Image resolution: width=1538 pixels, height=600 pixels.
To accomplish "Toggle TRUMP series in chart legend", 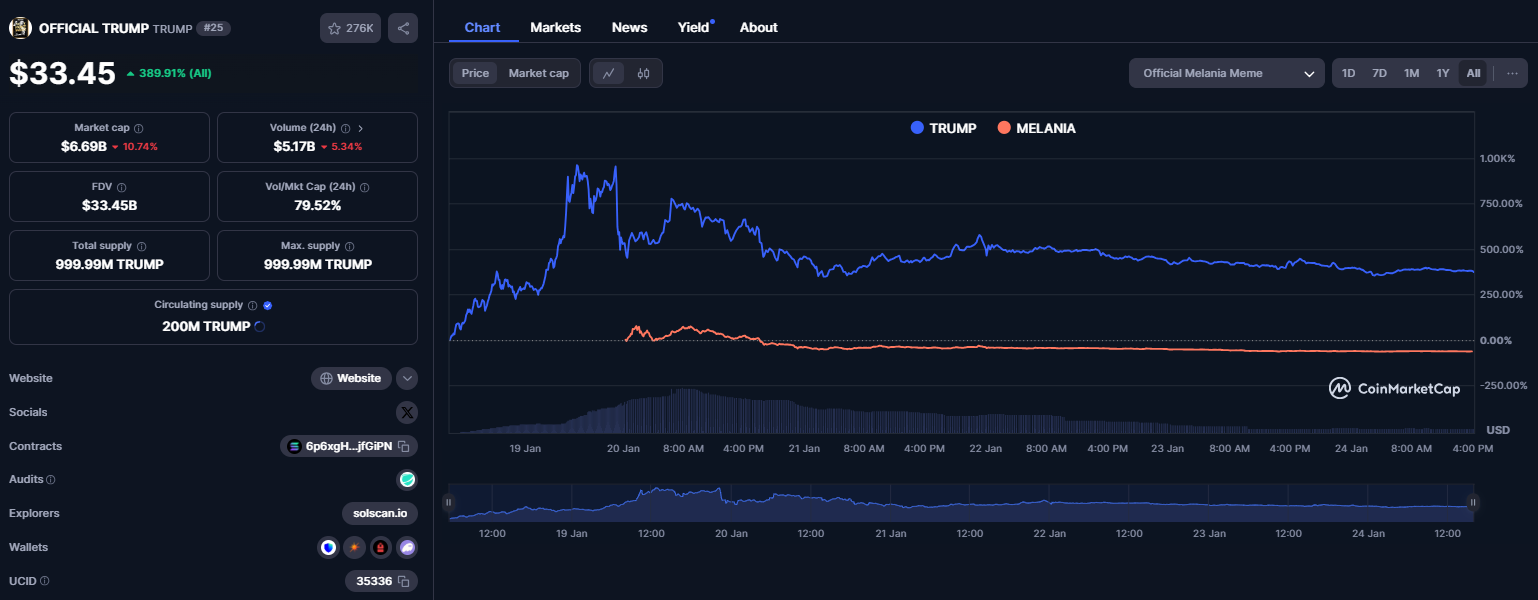I will (x=943, y=128).
